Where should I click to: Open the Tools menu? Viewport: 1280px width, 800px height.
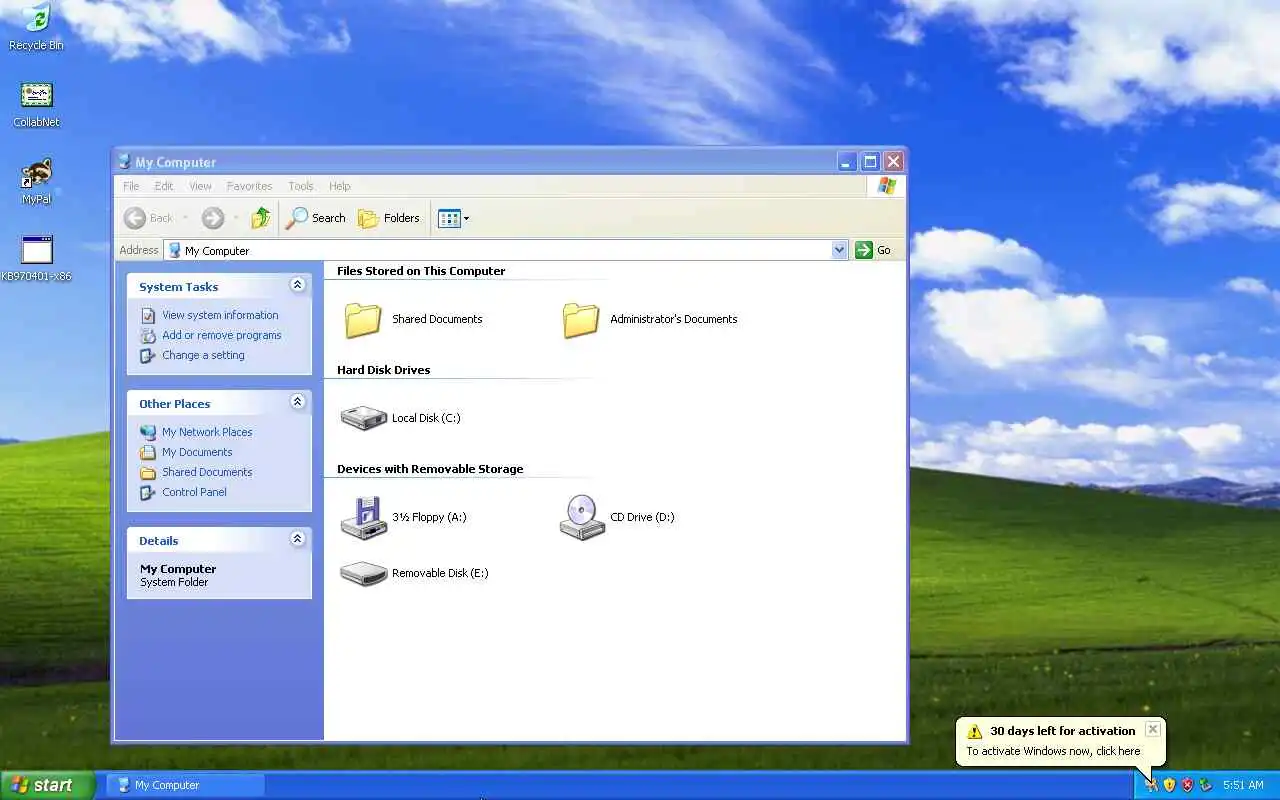point(301,186)
